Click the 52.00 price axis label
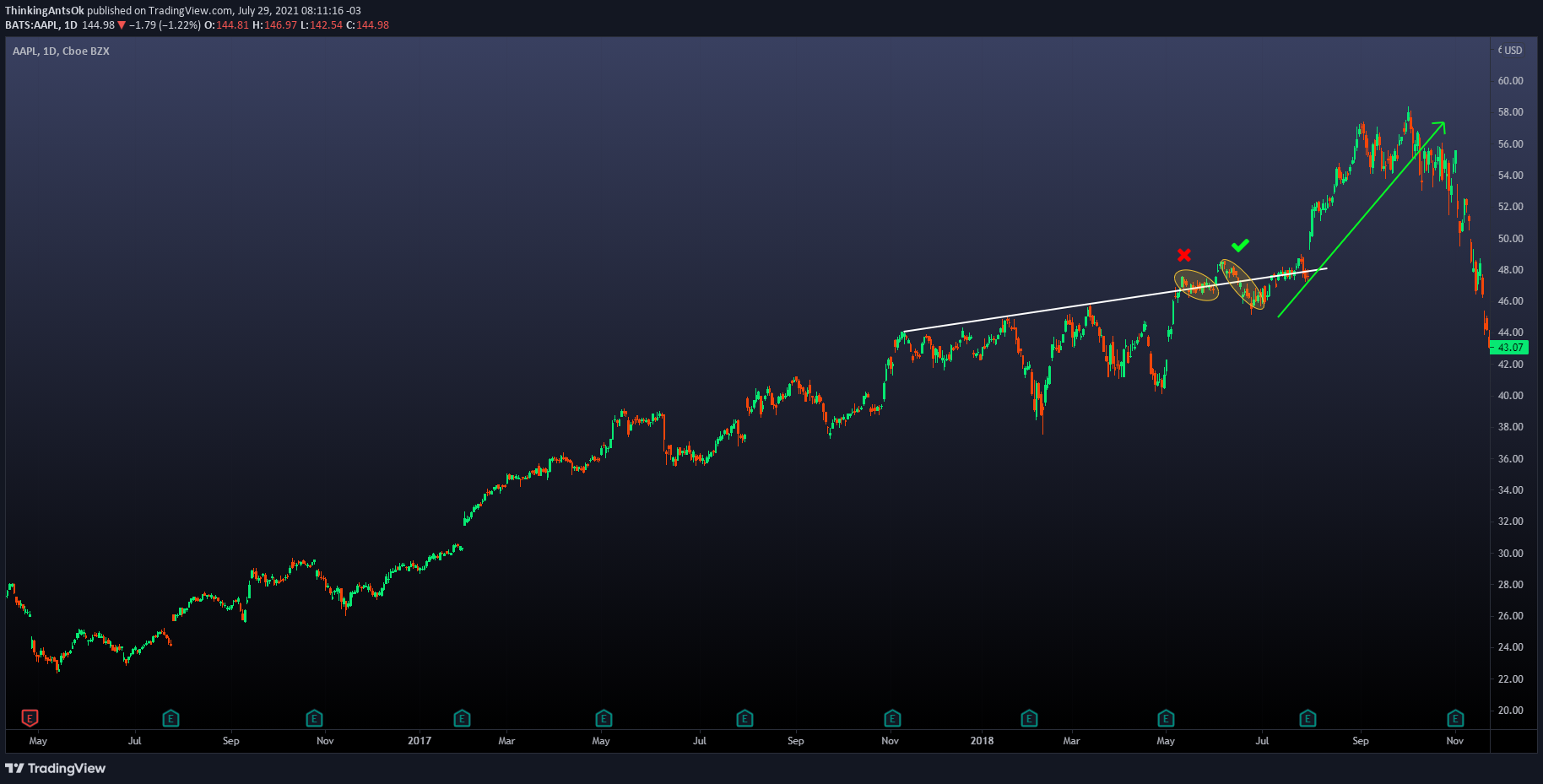The width and height of the screenshot is (1543, 784). pyautogui.click(x=1510, y=207)
